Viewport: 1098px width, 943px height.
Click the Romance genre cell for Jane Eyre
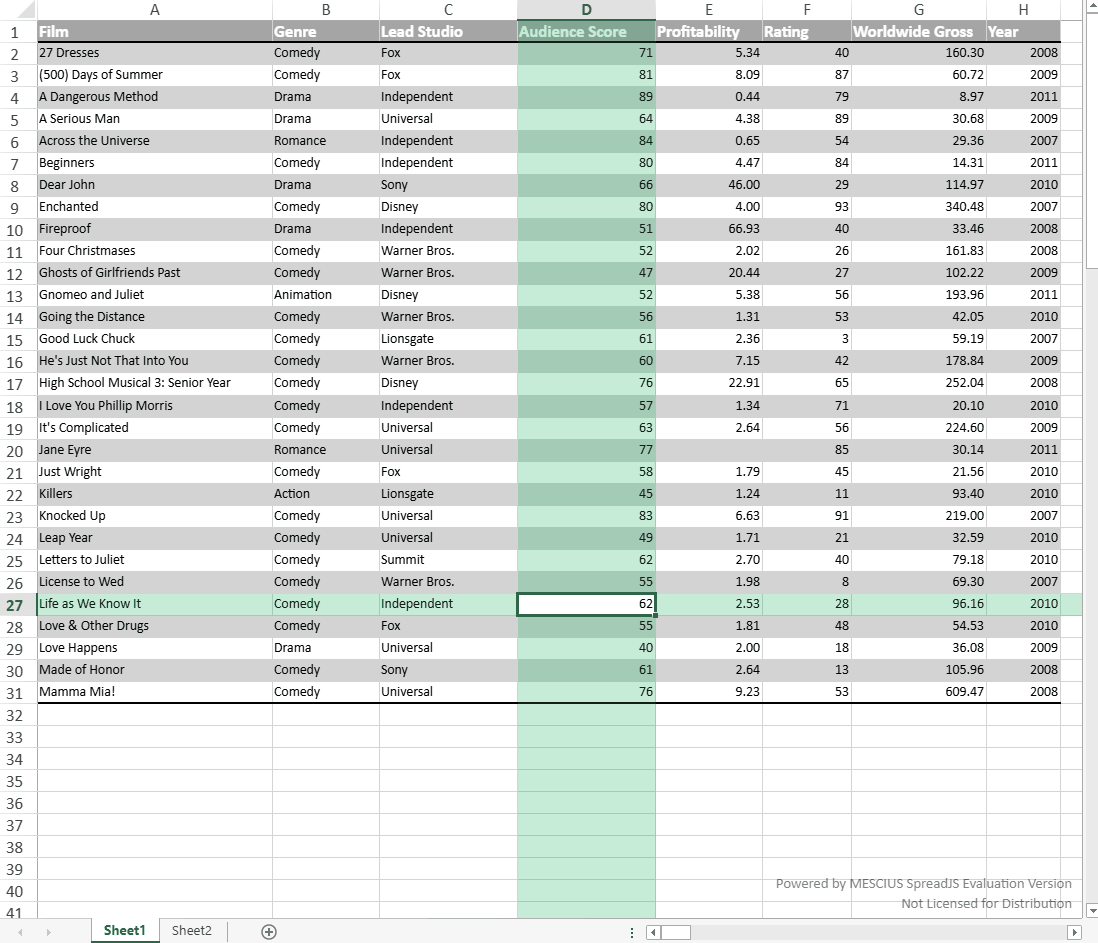pyautogui.click(x=326, y=449)
